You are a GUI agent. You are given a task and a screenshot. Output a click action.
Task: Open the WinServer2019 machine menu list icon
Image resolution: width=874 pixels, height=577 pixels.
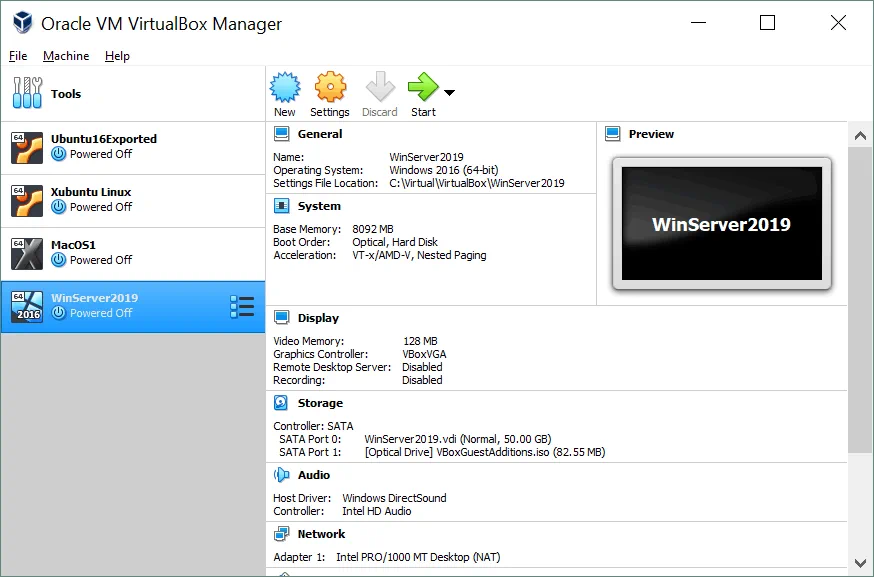pos(242,306)
